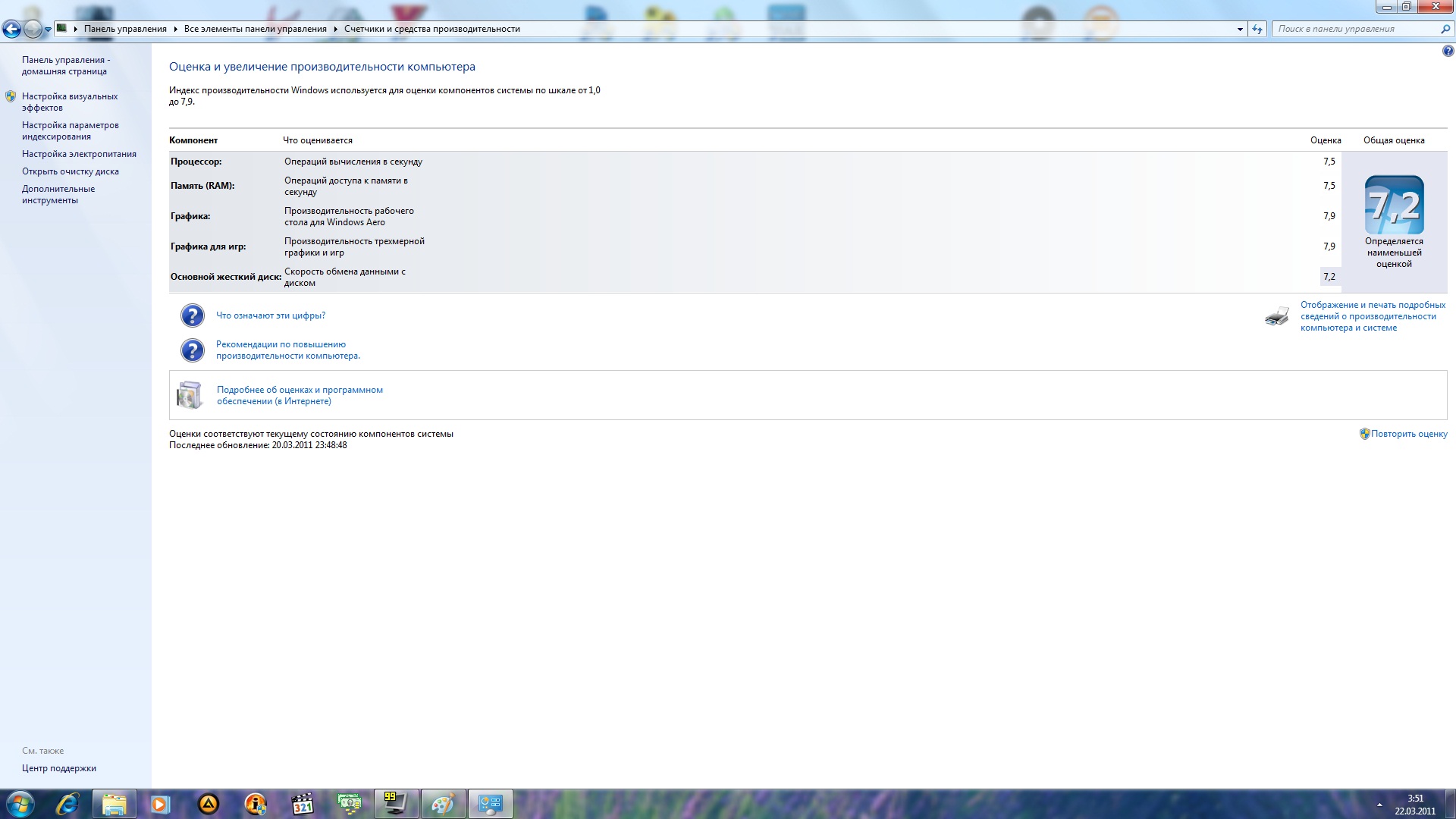The width and height of the screenshot is (1456, 819).
Task: Click search magnifier in control panel search
Action: click(x=1445, y=29)
